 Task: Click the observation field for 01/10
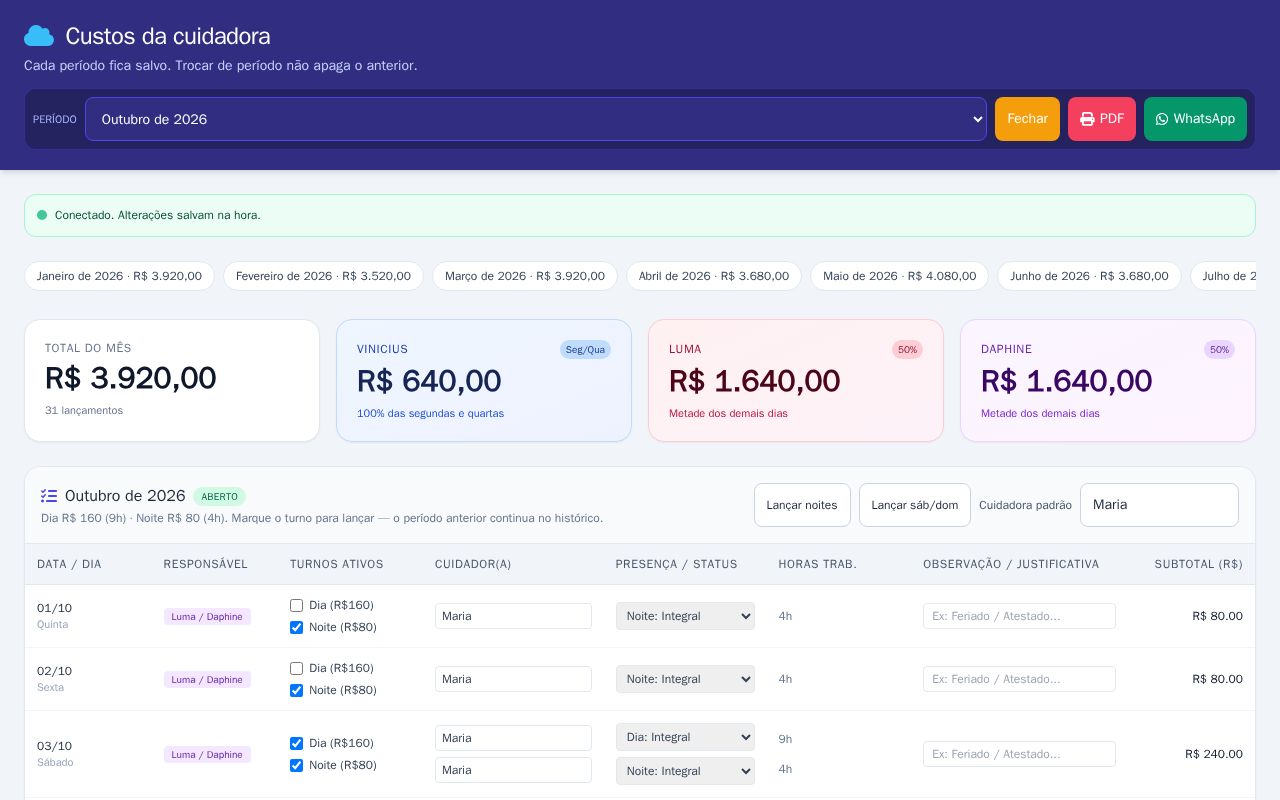point(1019,616)
